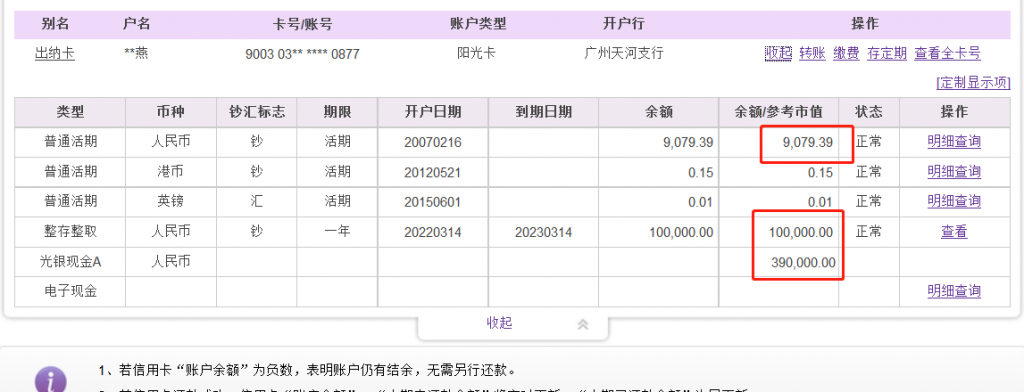Click the 一年 term cell

coord(338,231)
